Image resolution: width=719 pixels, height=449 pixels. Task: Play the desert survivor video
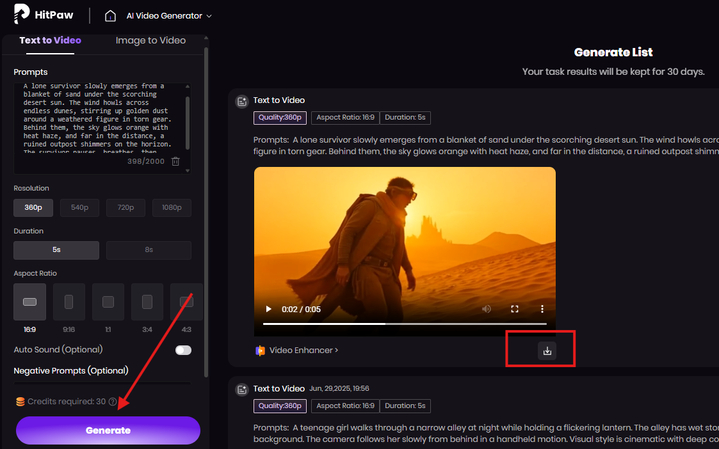coord(268,309)
